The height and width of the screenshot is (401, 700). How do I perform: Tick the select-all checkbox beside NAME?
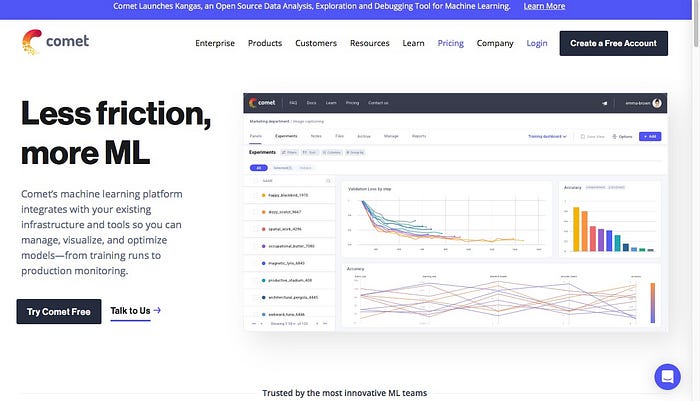pyautogui.click(x=255, y=181)
